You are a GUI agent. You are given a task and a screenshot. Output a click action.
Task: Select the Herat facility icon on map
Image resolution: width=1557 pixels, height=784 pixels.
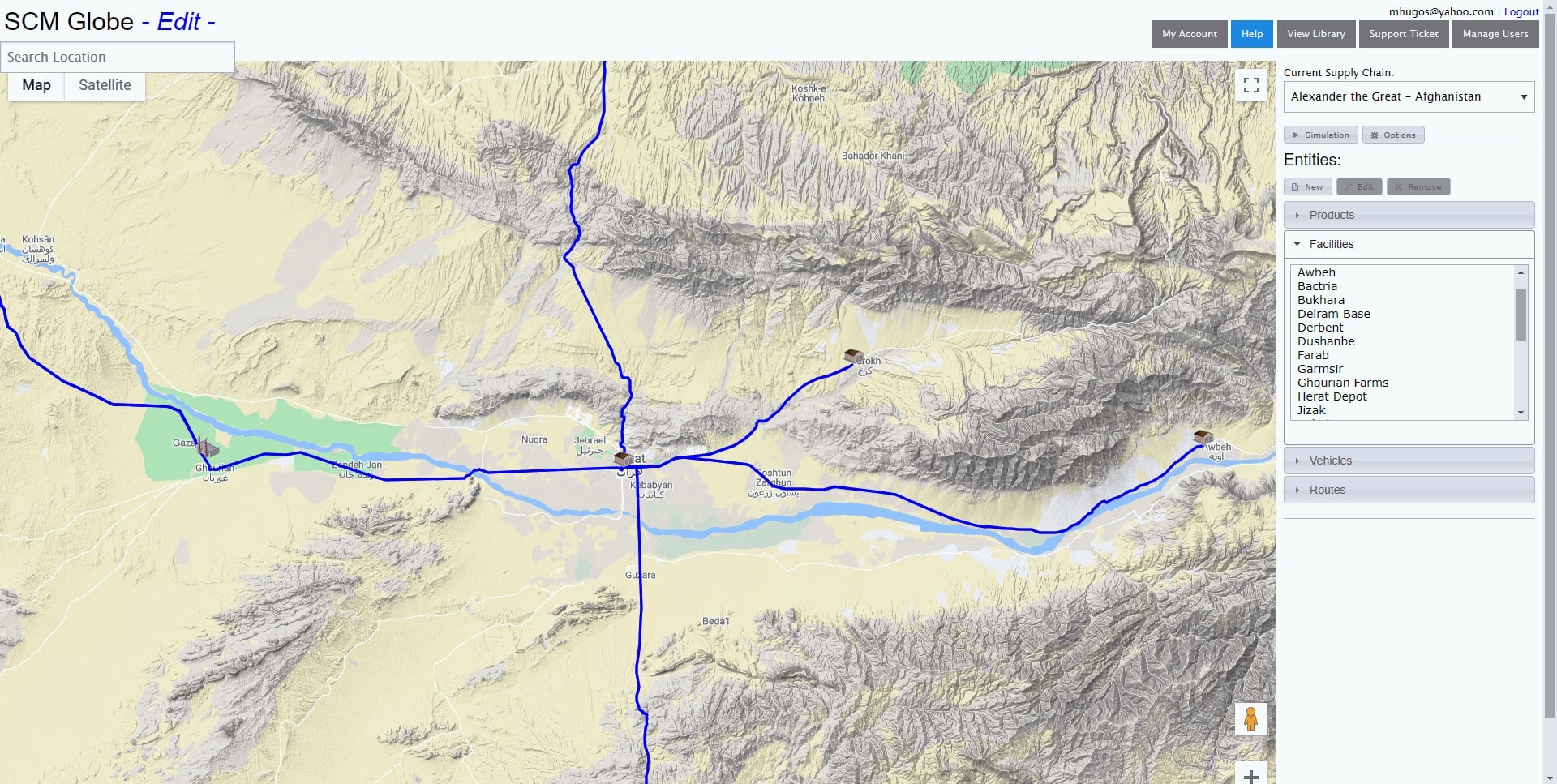pos(623,459)
